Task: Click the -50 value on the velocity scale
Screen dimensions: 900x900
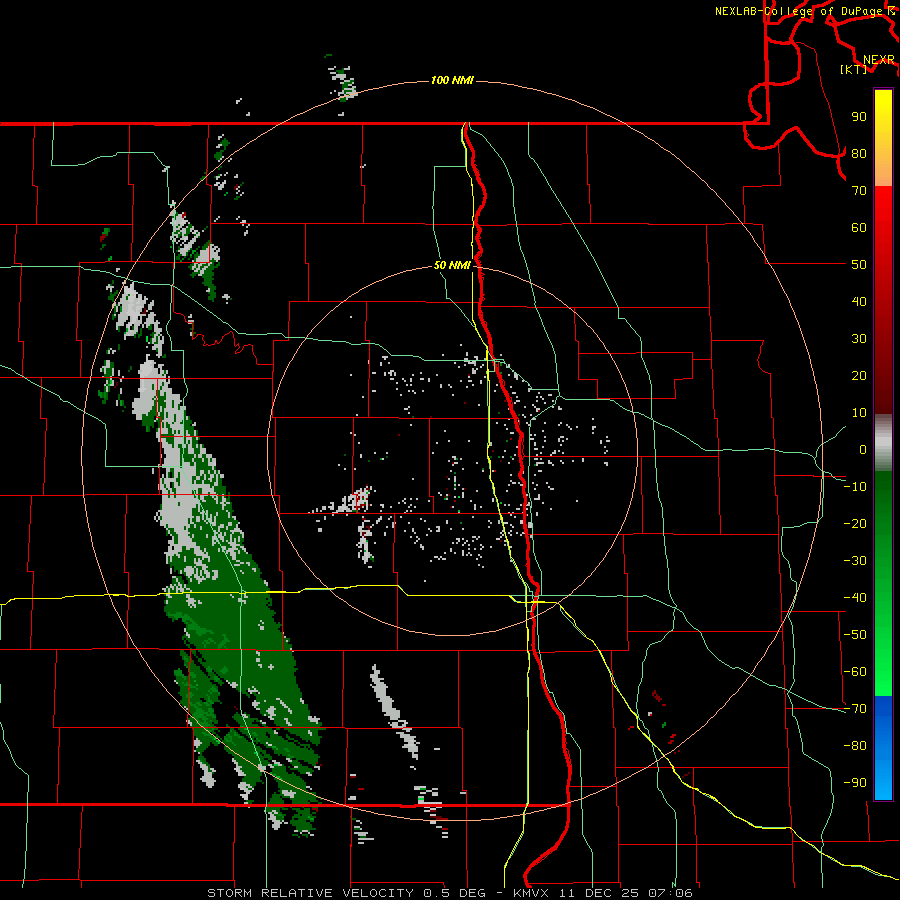Action: point(855,635)
